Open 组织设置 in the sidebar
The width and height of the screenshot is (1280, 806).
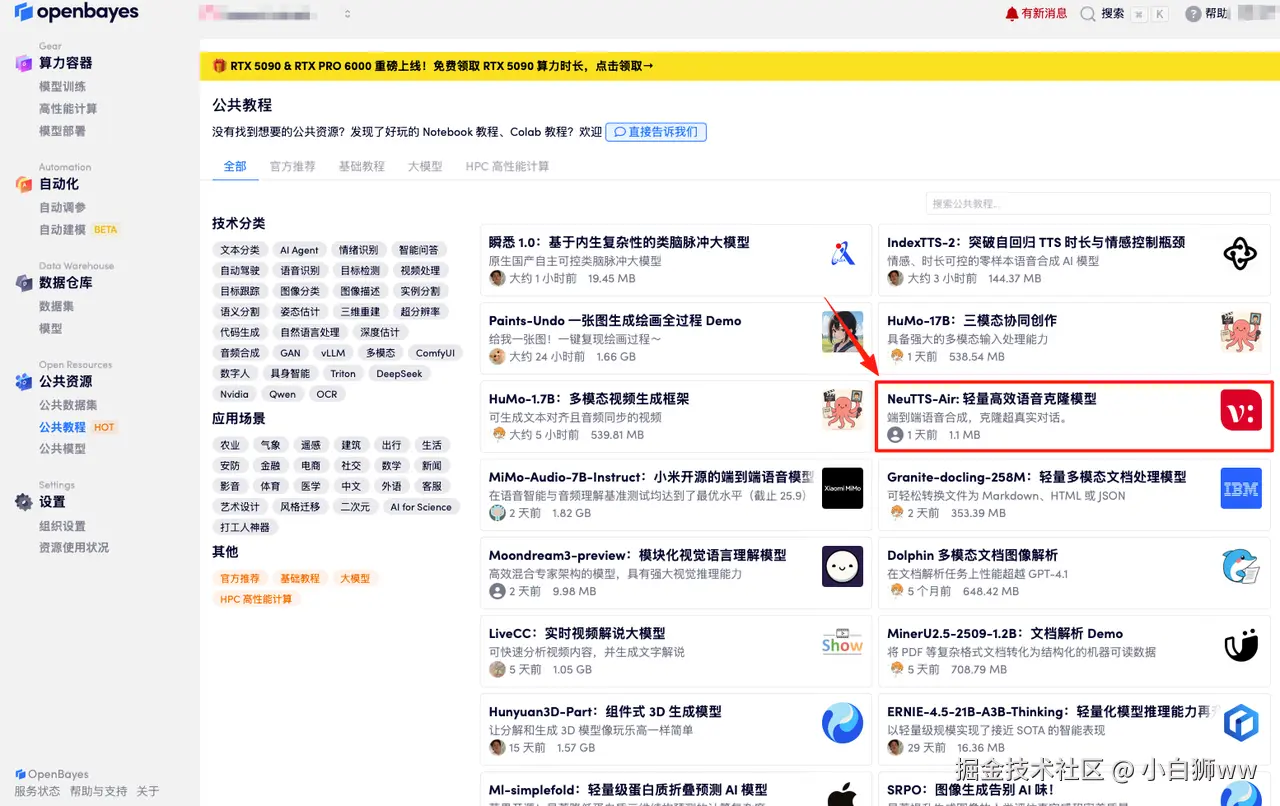(x=62, y=526)
